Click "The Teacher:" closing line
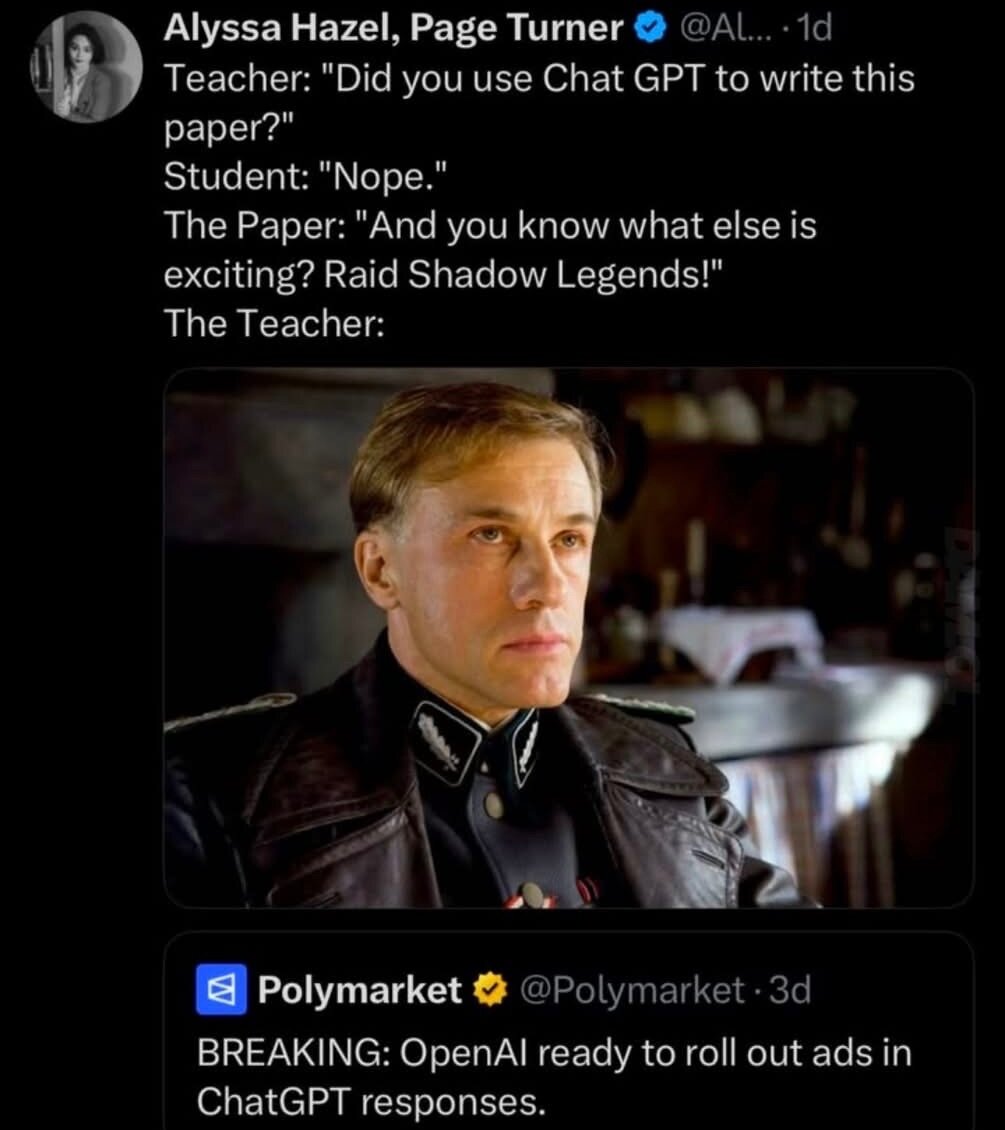This screenshot has height=1130, width=1005. coord(274,323)
